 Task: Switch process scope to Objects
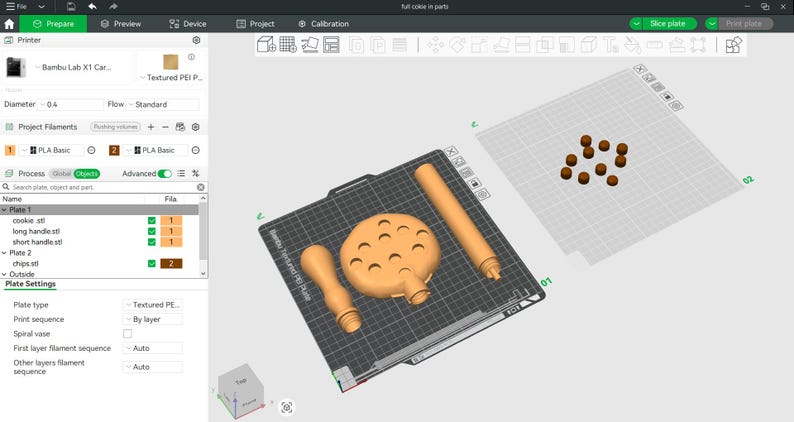tap(87, 174)
